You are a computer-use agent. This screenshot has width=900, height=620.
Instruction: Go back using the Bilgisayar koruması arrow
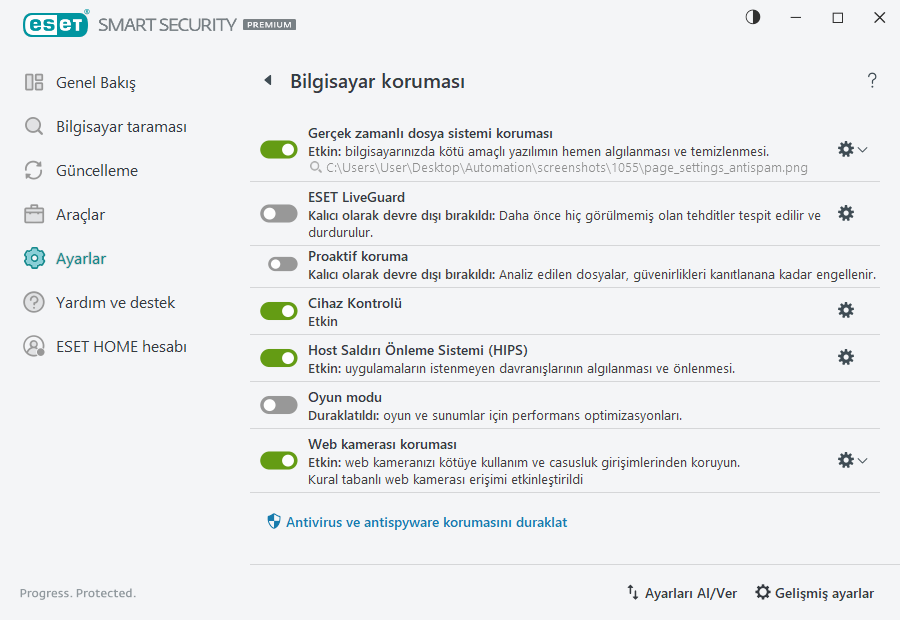267,80
